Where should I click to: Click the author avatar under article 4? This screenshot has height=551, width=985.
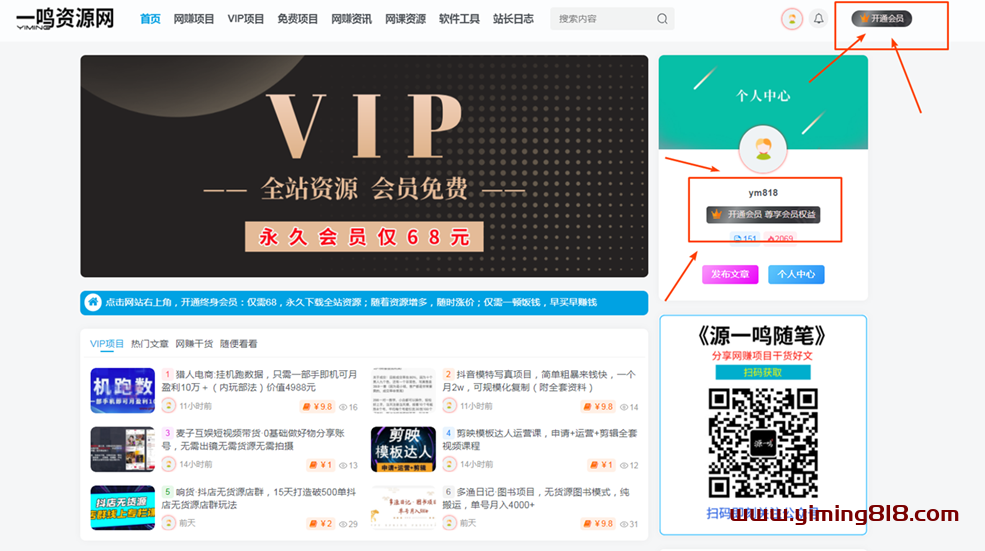point(450,465)
